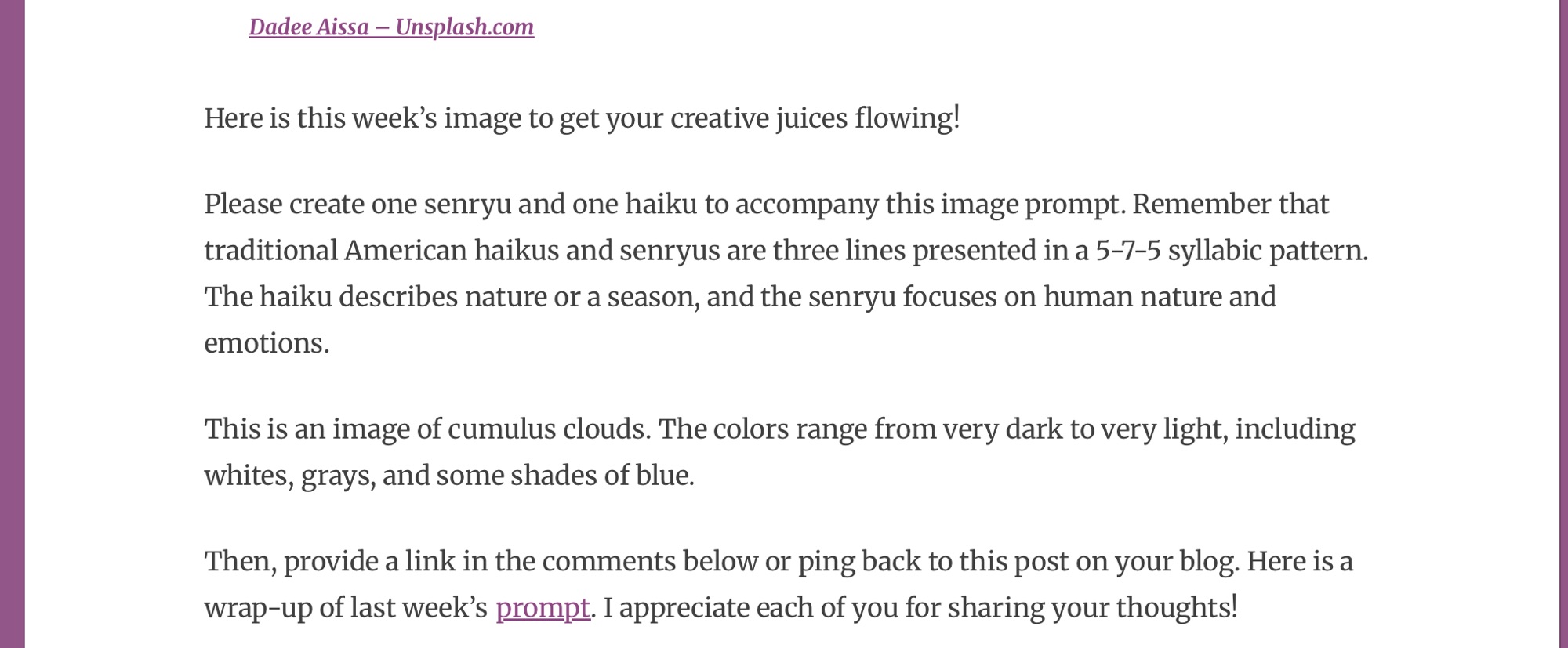Click the phrase "whites, grays,"

click(x=289, y=476)
